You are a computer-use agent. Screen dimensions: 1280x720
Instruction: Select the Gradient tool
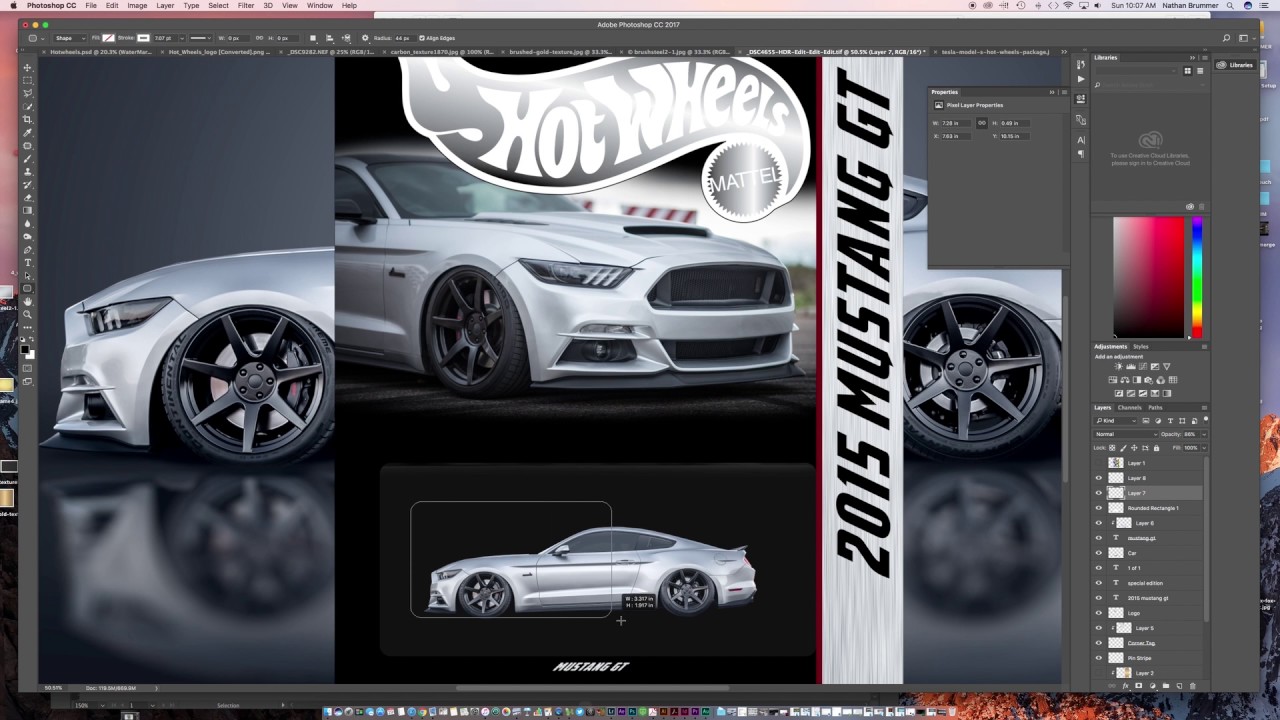click(x=27, y=210)
